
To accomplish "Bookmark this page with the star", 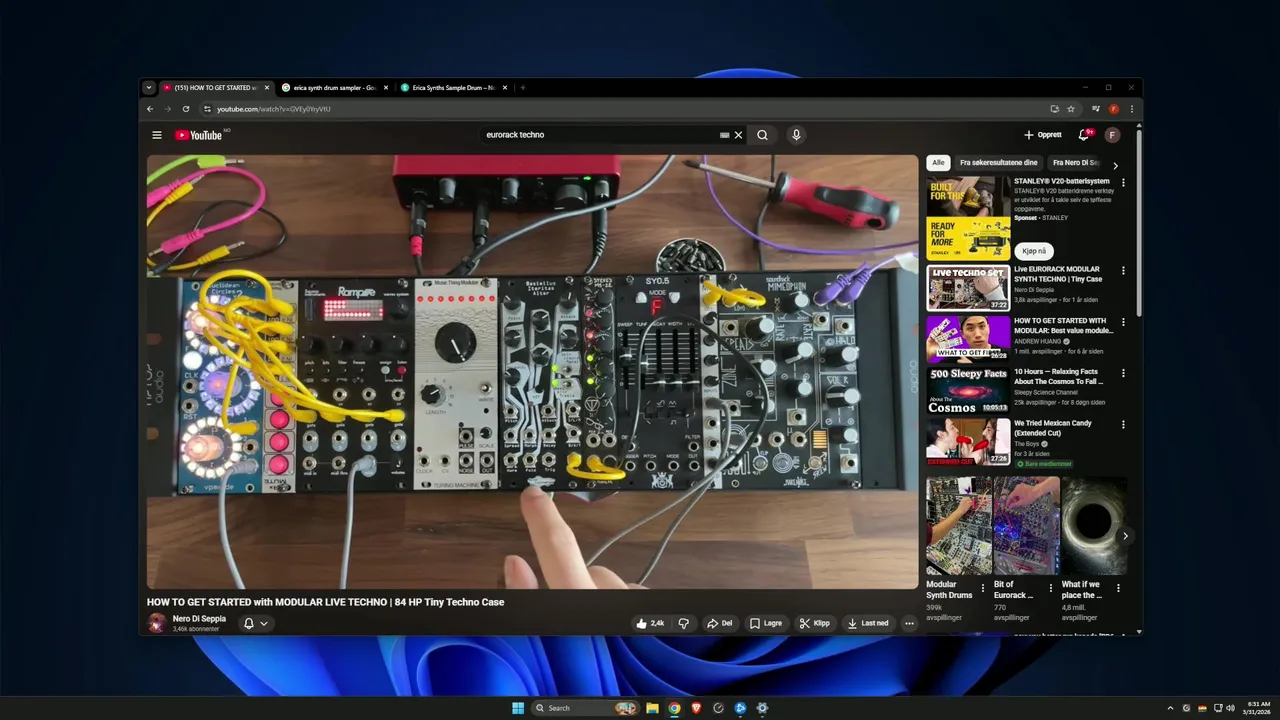I will click(1071, 109).
